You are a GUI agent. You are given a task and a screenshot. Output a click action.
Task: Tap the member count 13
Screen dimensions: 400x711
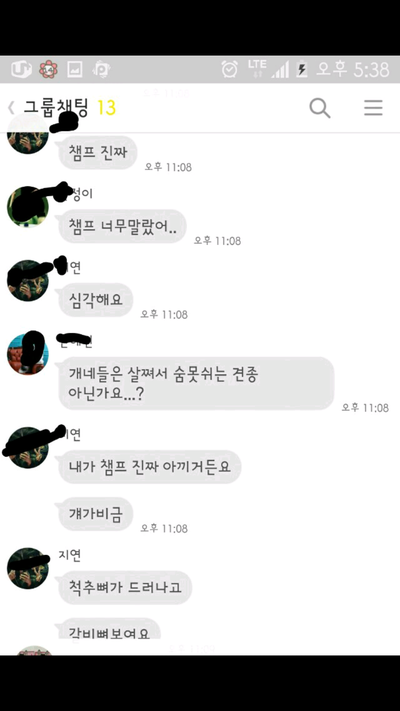pyautogui.click(x=107, y=108)
